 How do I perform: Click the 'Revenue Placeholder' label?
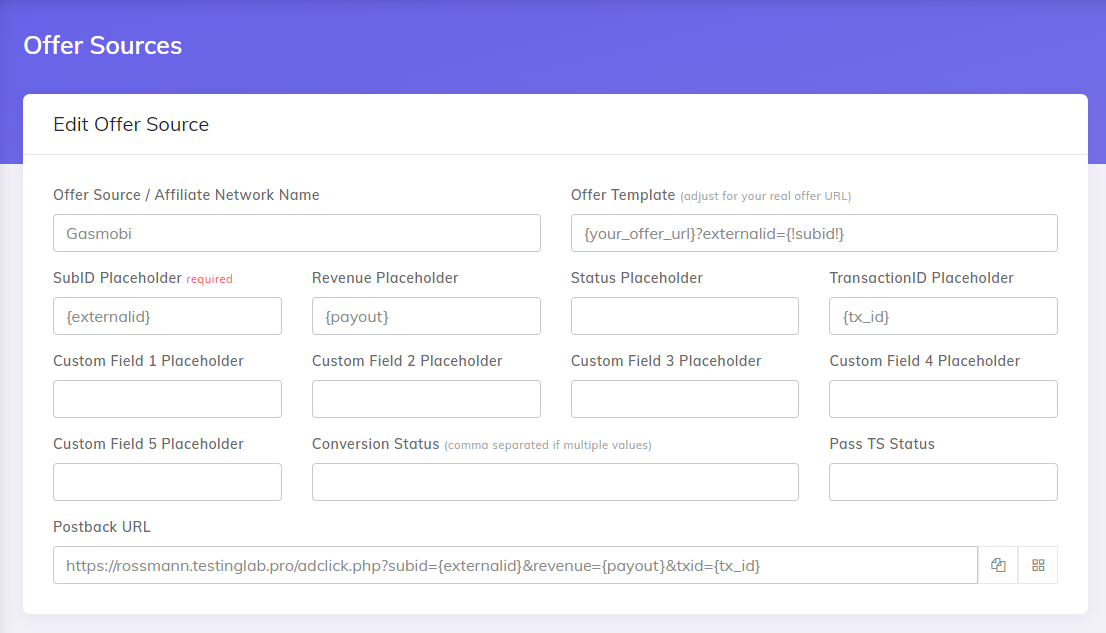pyautogui.click(x=385, y=278)
